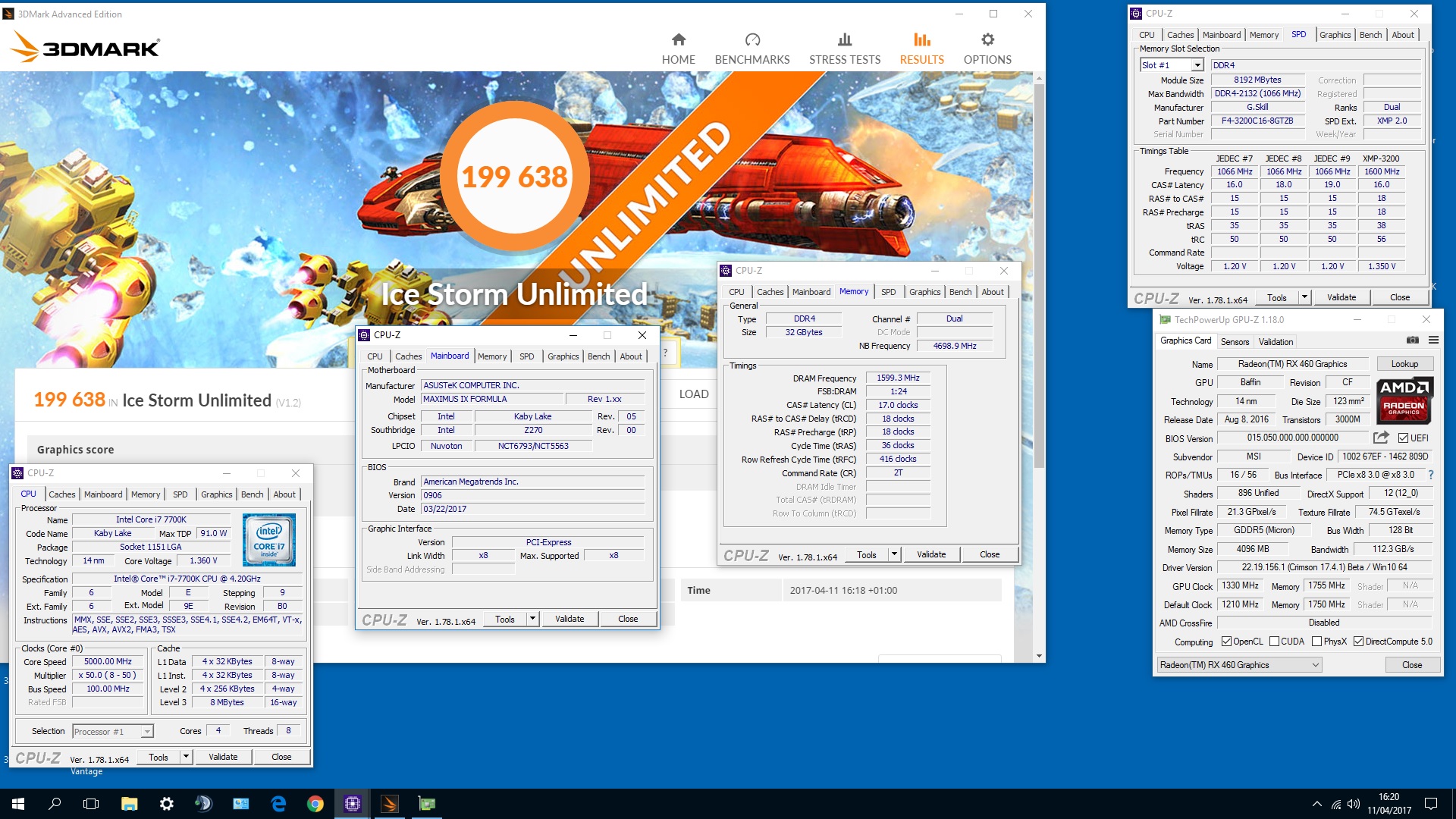Expand Tools arrow in CPU-Z SPD window

click(x=1304, y=297)
